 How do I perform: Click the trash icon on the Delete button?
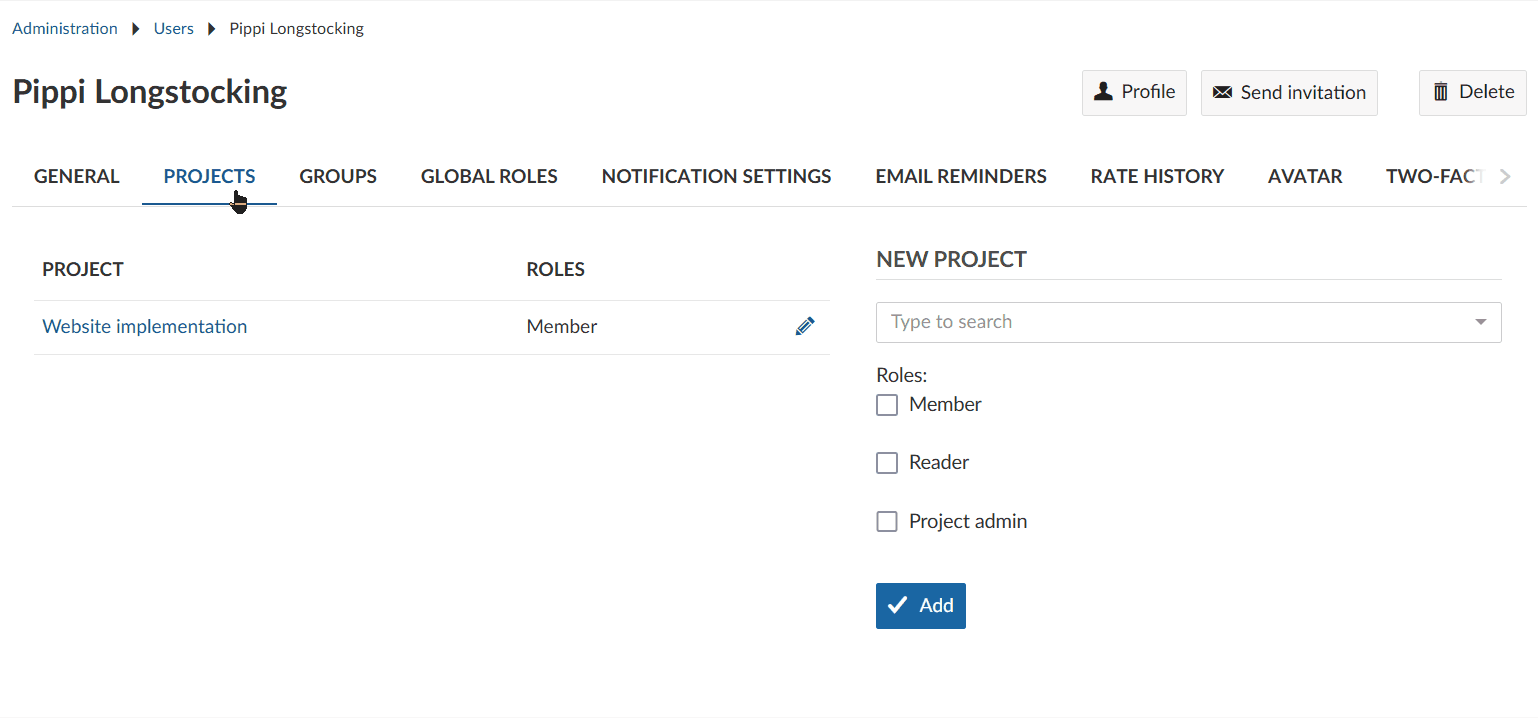pyautogui.click(x=1441, y=91)
